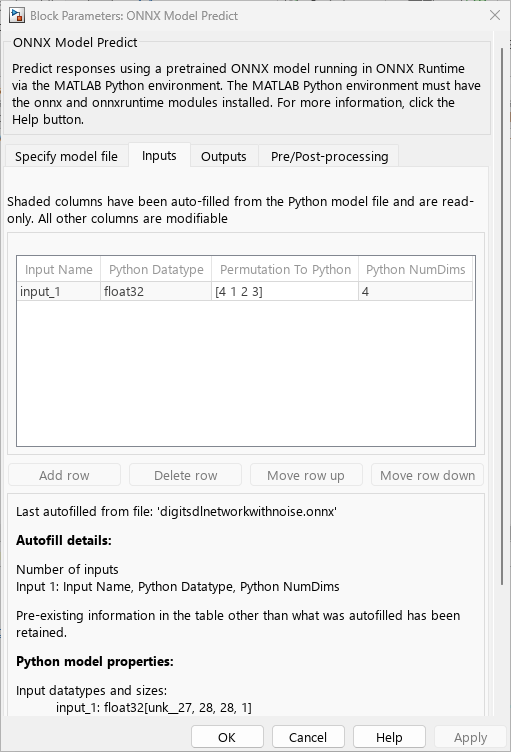
Task: Select the Permutation To Python column header
Action: (285, 270)
